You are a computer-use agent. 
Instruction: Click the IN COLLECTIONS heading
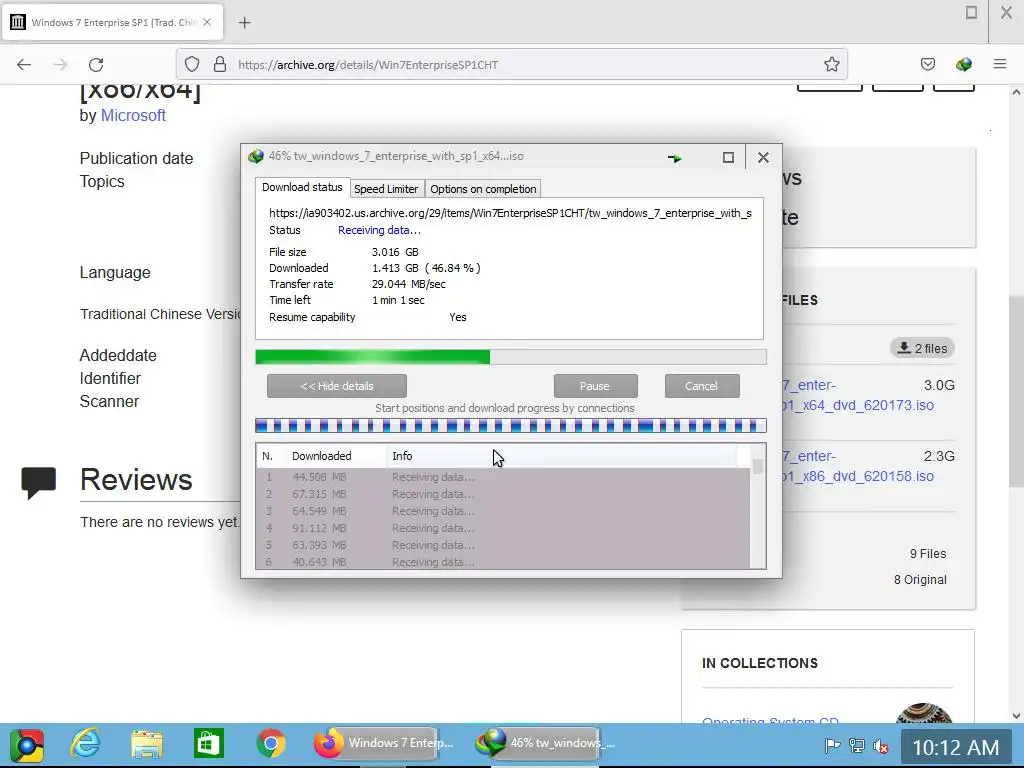[760, 663]
